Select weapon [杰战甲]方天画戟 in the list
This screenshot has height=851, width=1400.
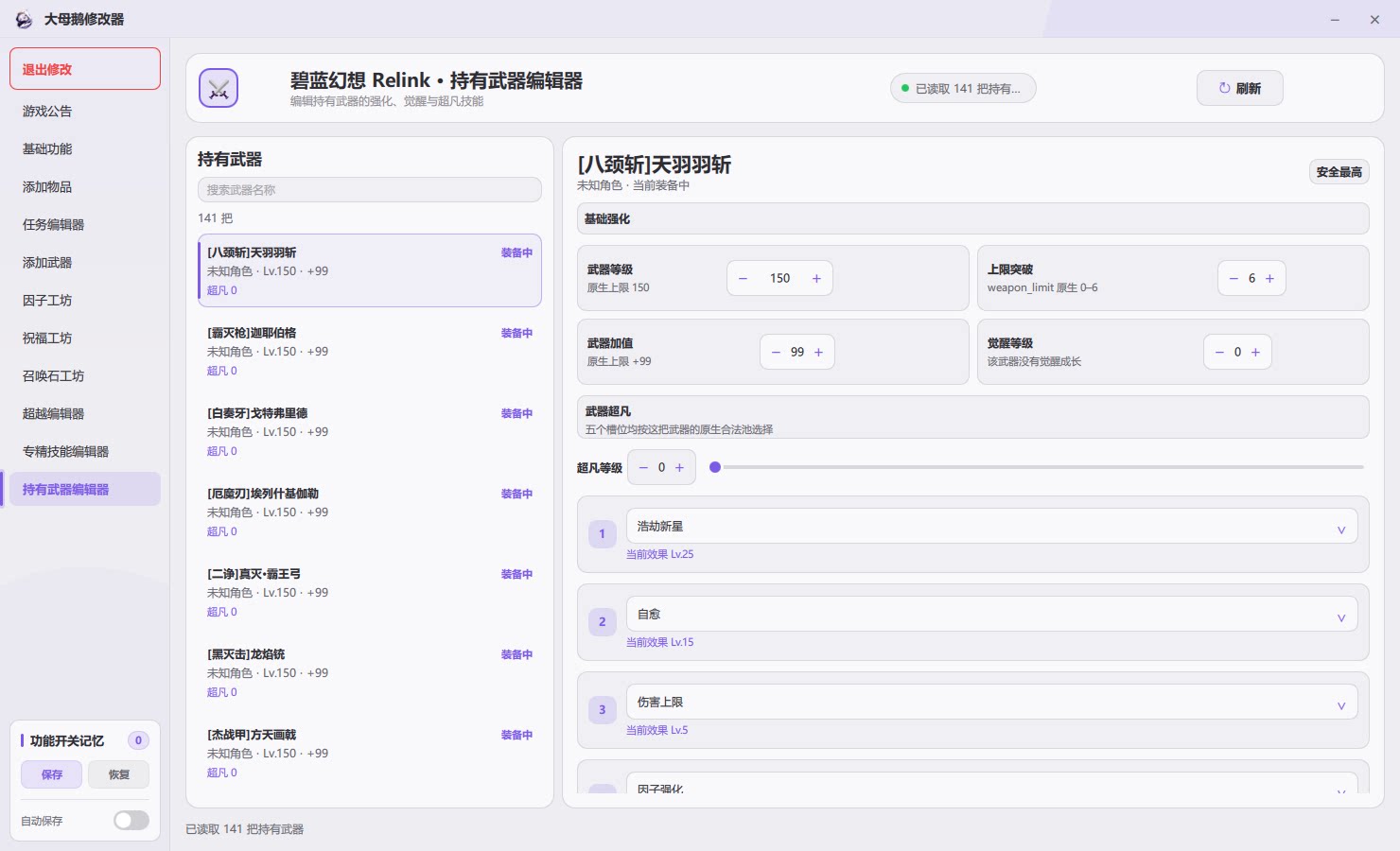point(370,753)
